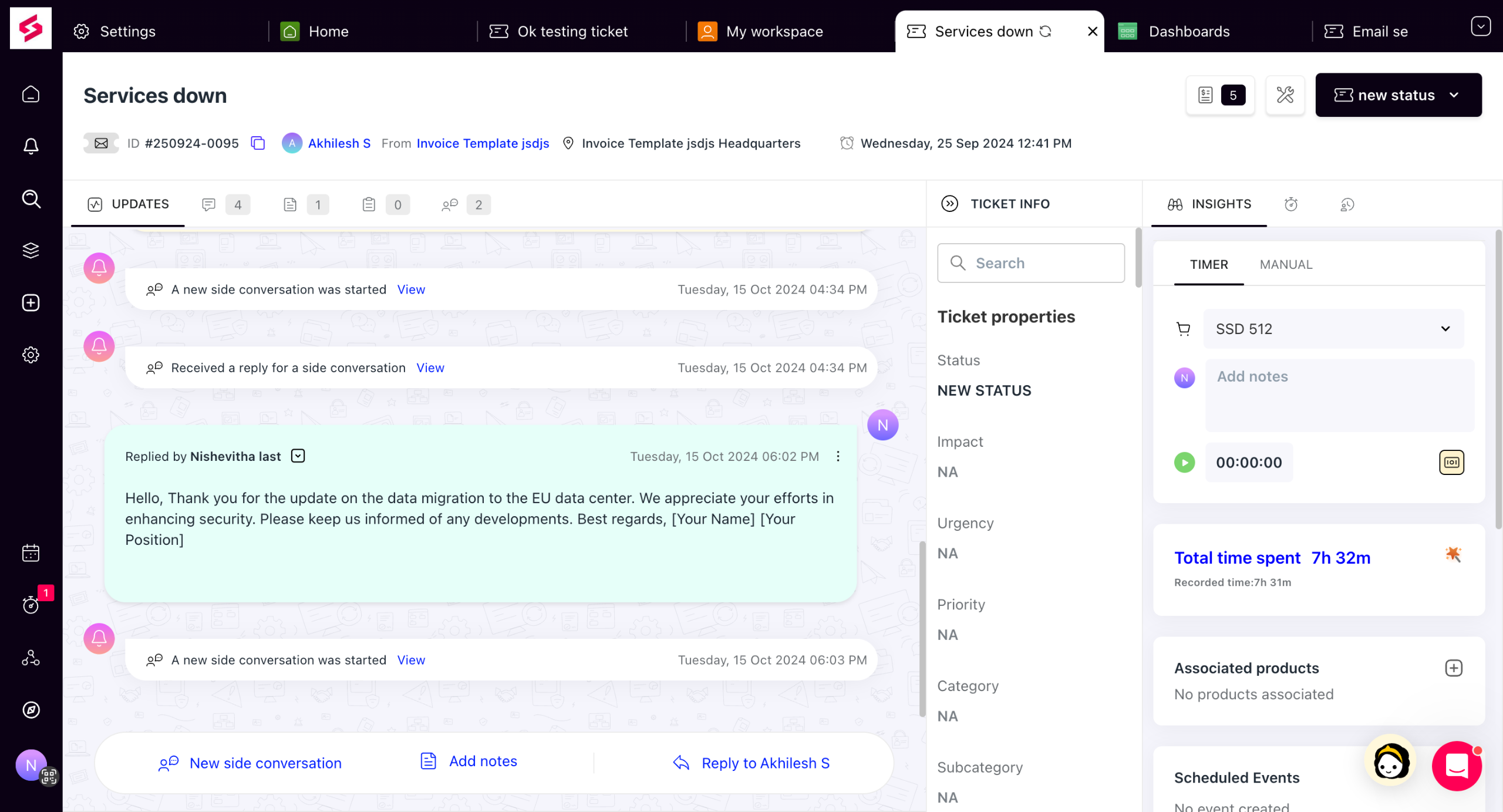Switch to the MANUAL time entry tab

point(1285,265)
